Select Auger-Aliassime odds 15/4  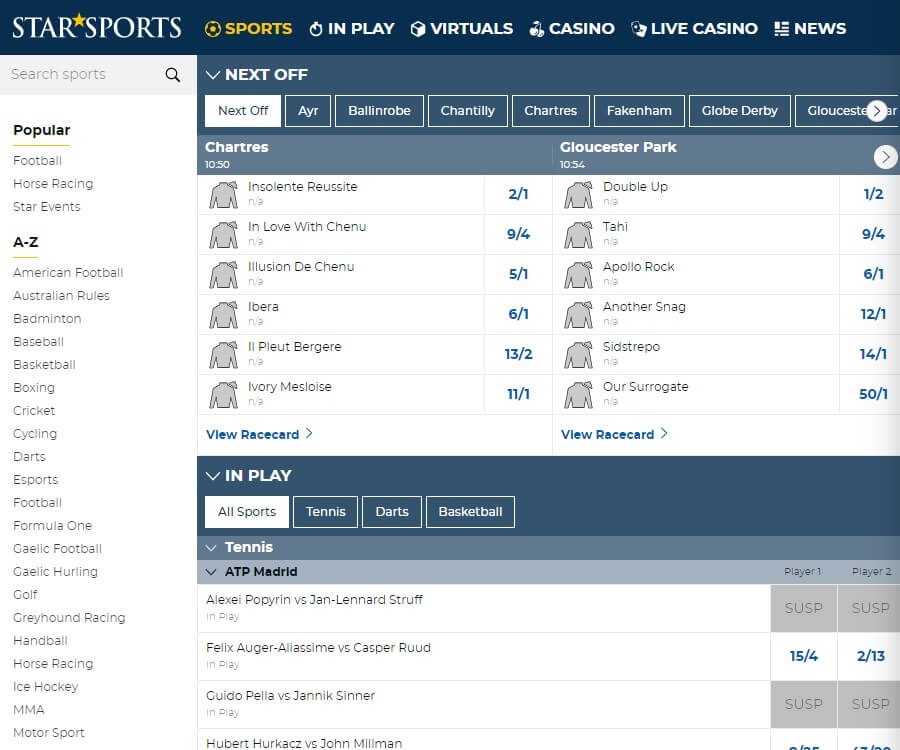[804, 656]
